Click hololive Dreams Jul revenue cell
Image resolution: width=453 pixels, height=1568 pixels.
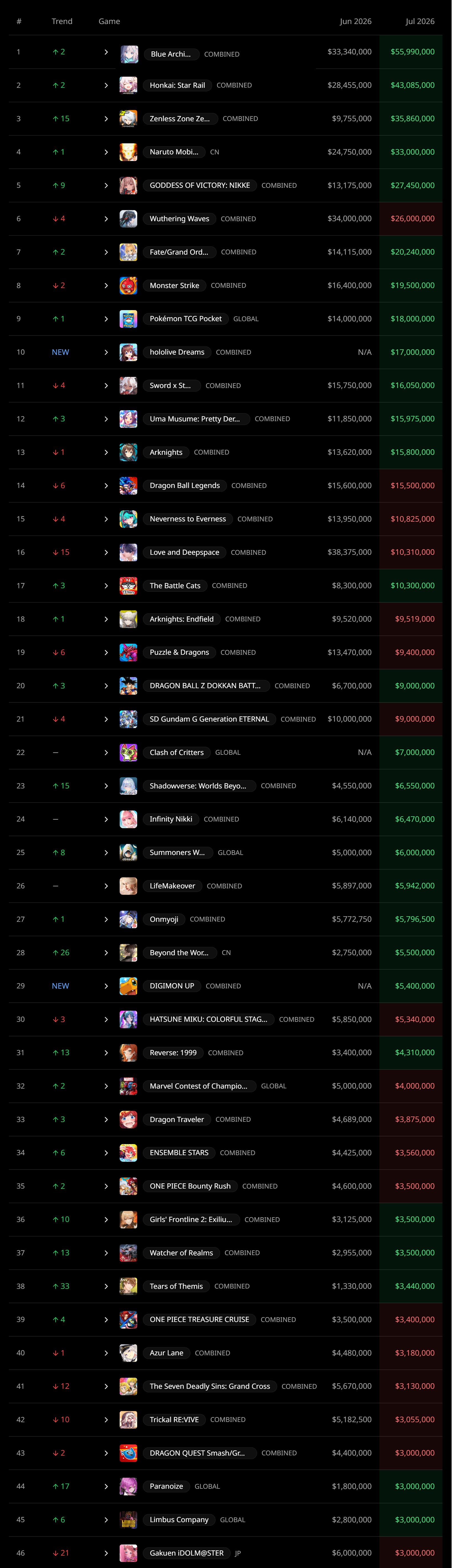point(411,352)
